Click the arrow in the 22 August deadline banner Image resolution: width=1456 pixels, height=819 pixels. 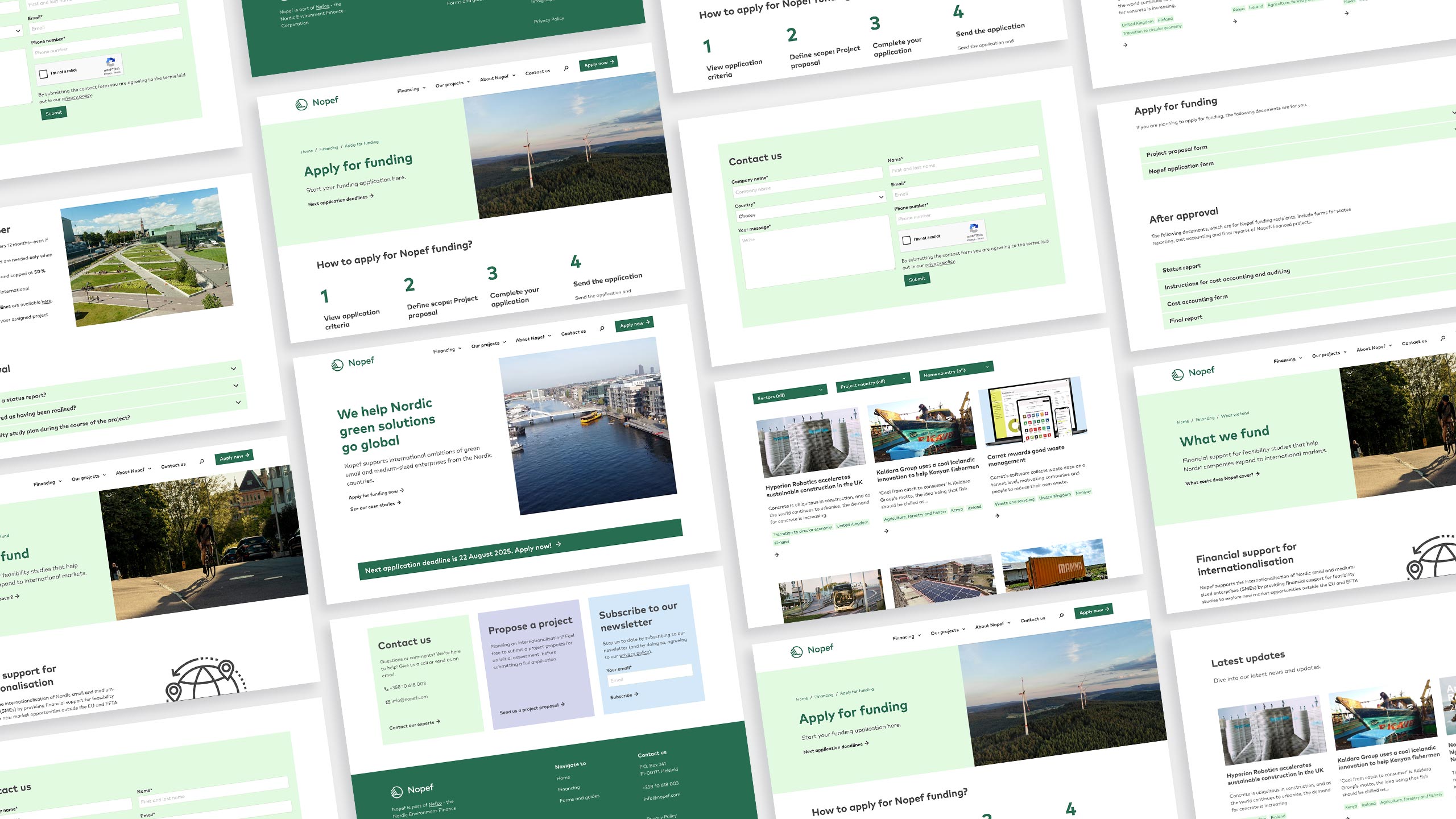click(559, 544)
